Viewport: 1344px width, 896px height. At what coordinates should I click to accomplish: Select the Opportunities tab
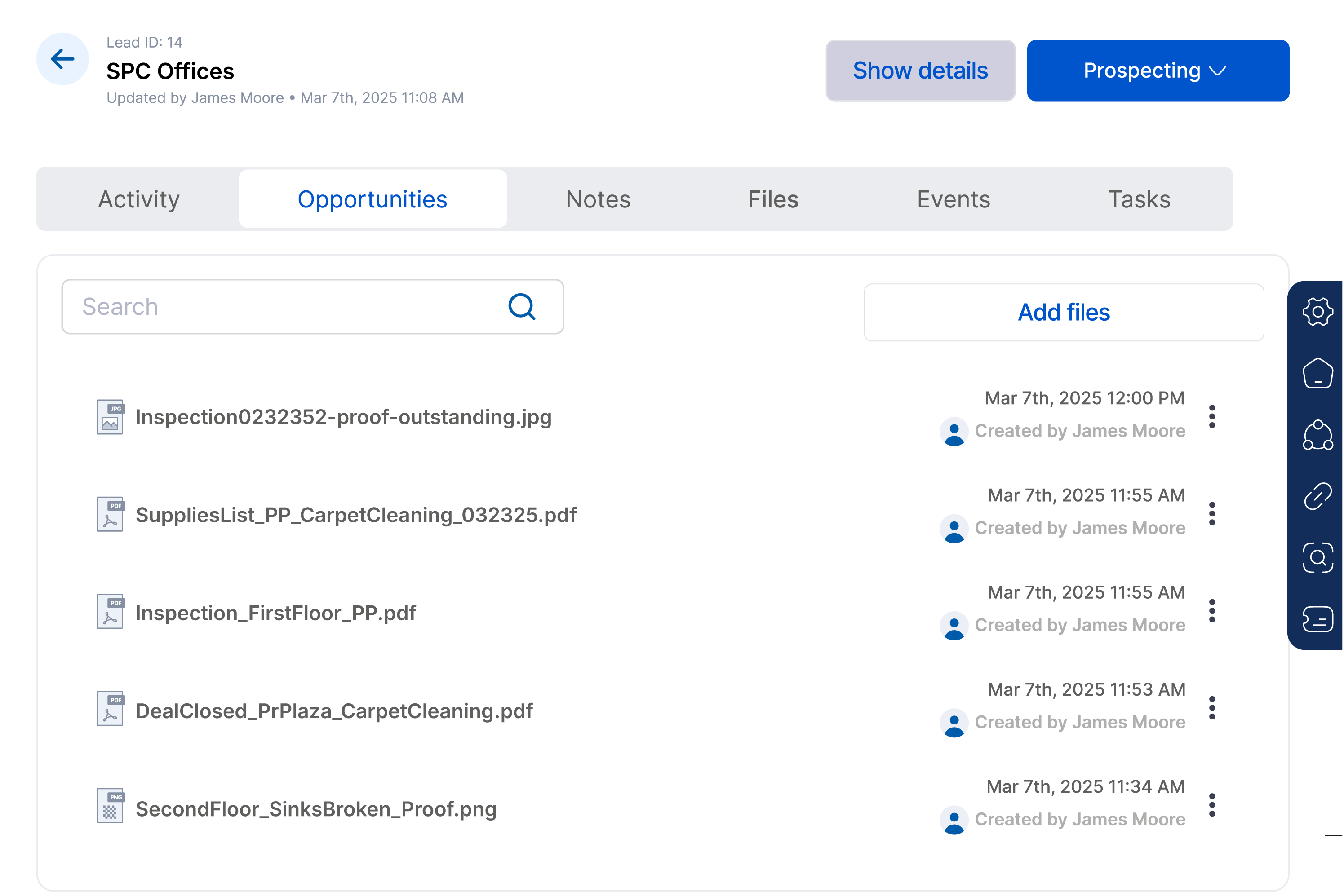click(373, 199)
